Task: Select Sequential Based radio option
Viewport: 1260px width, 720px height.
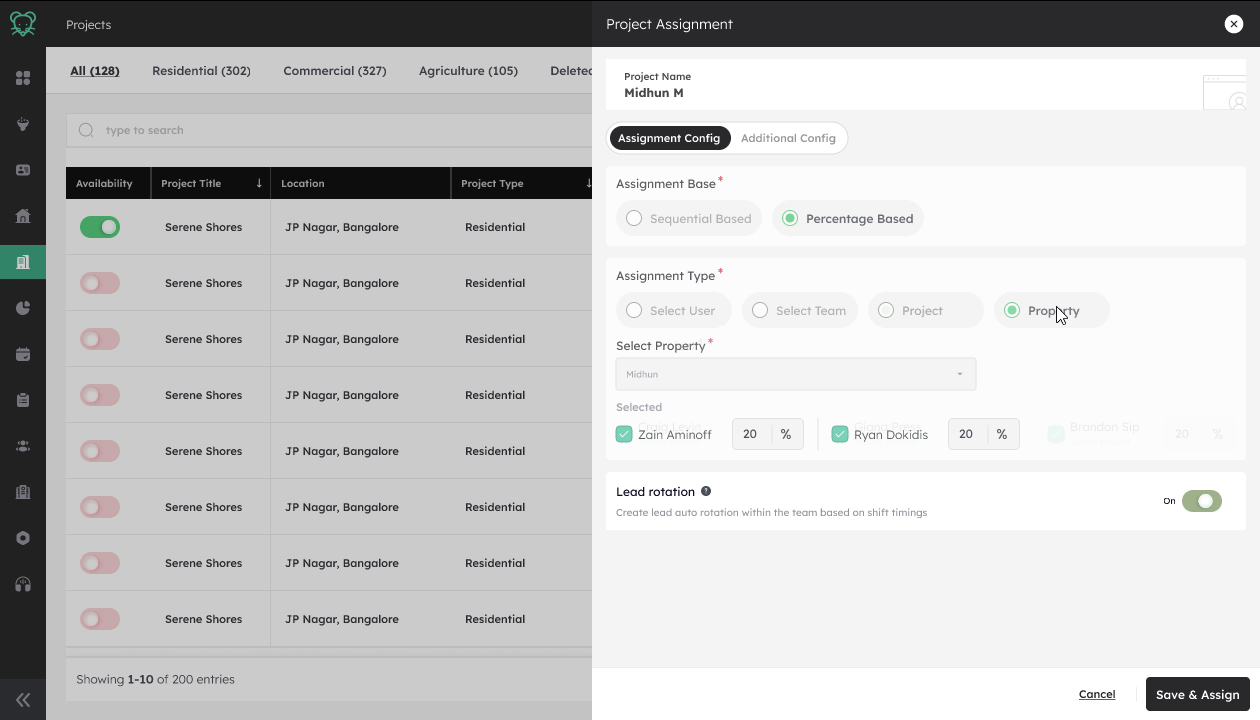Action: click(689, 218)
